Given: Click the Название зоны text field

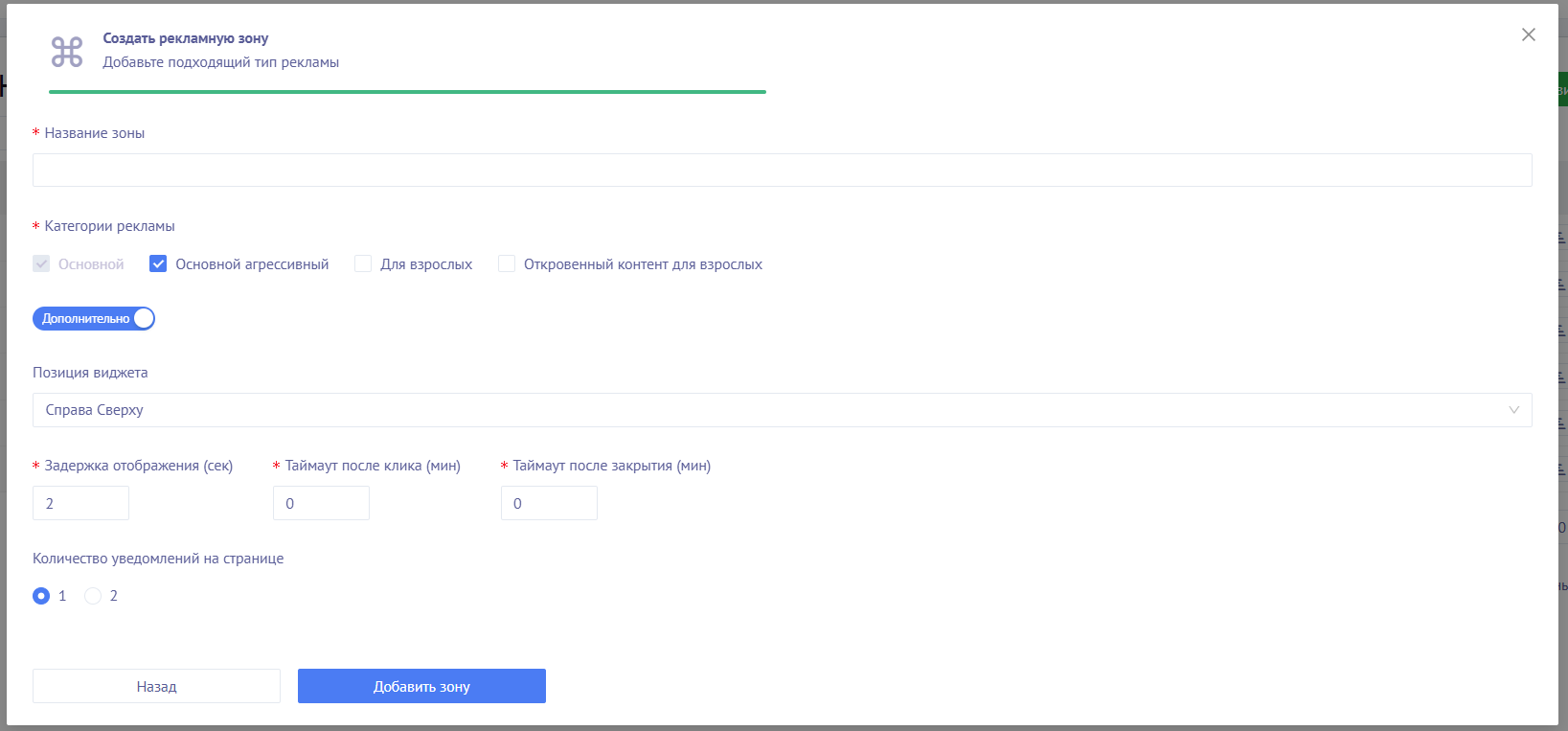Looking at the screenshot, I should 782,171.
